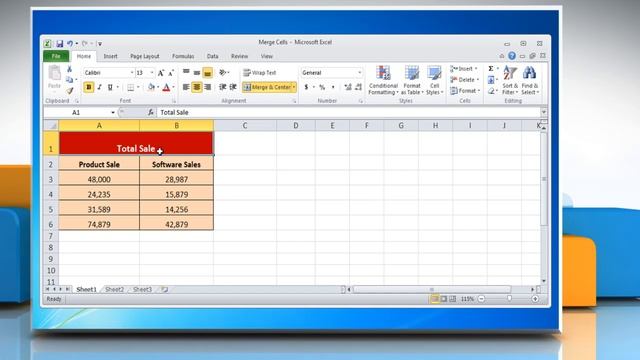
Task: Open Sort & Filter menu
Action: point(510,80)
